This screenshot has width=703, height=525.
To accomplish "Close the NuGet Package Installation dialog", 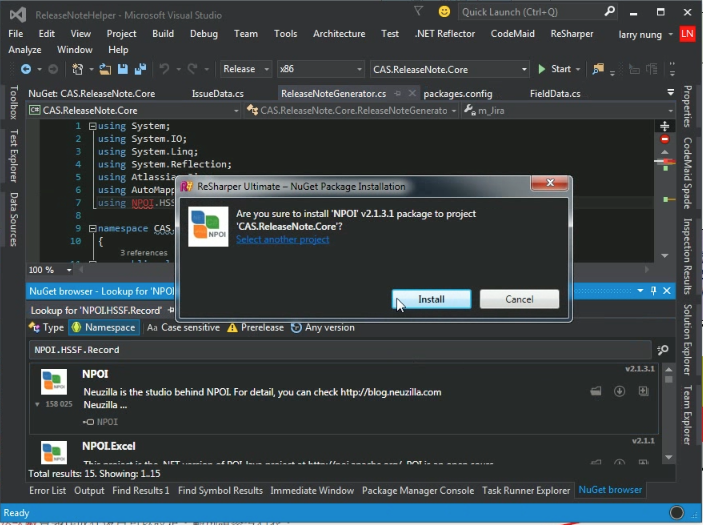I will (x=550, y=182).
